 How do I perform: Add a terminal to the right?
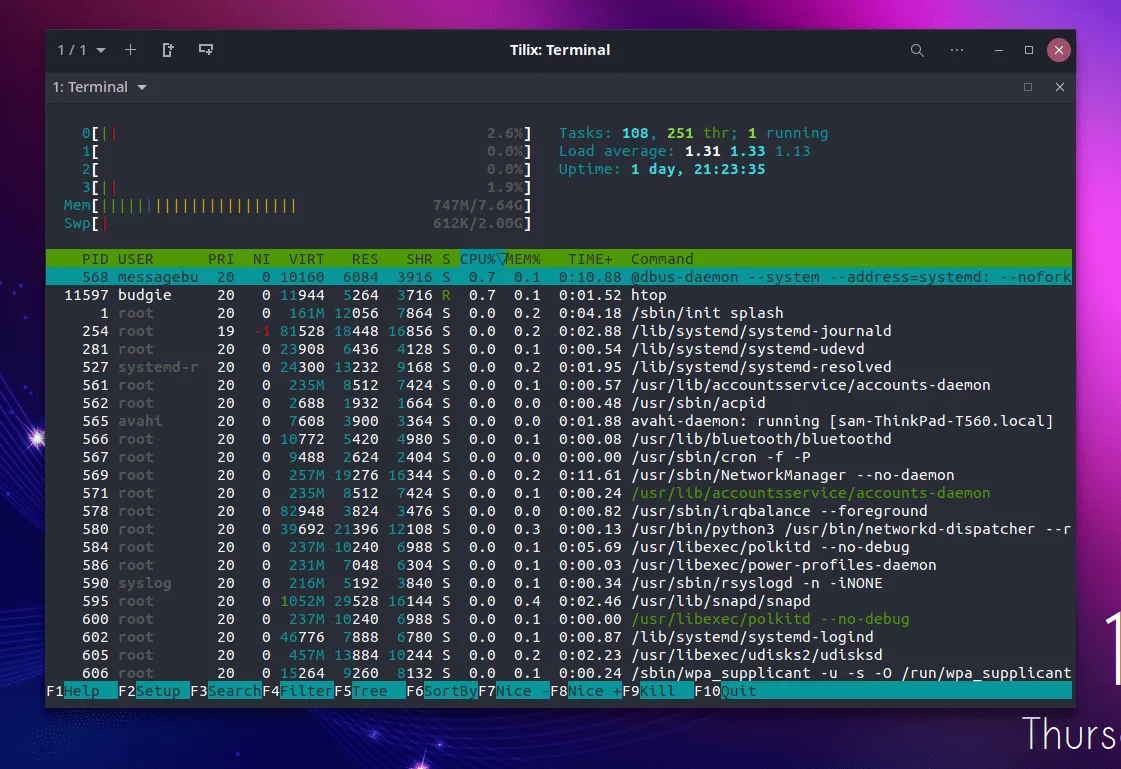tap(168, 50)
